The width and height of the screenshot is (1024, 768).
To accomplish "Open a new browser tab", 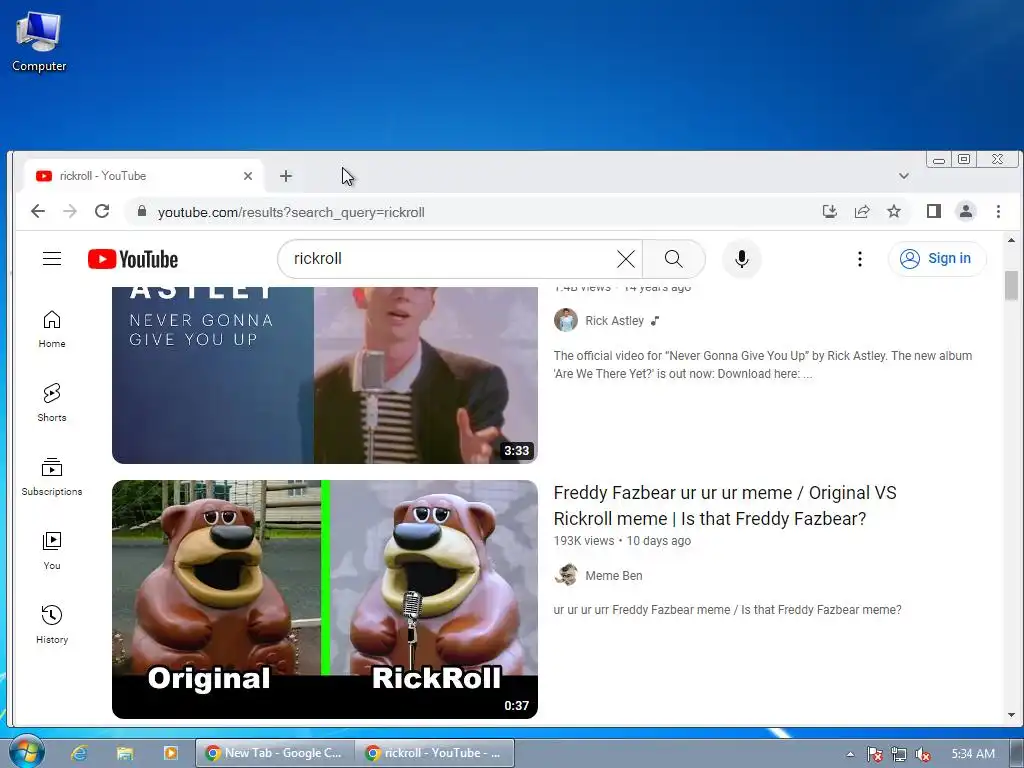I will 285,176.
